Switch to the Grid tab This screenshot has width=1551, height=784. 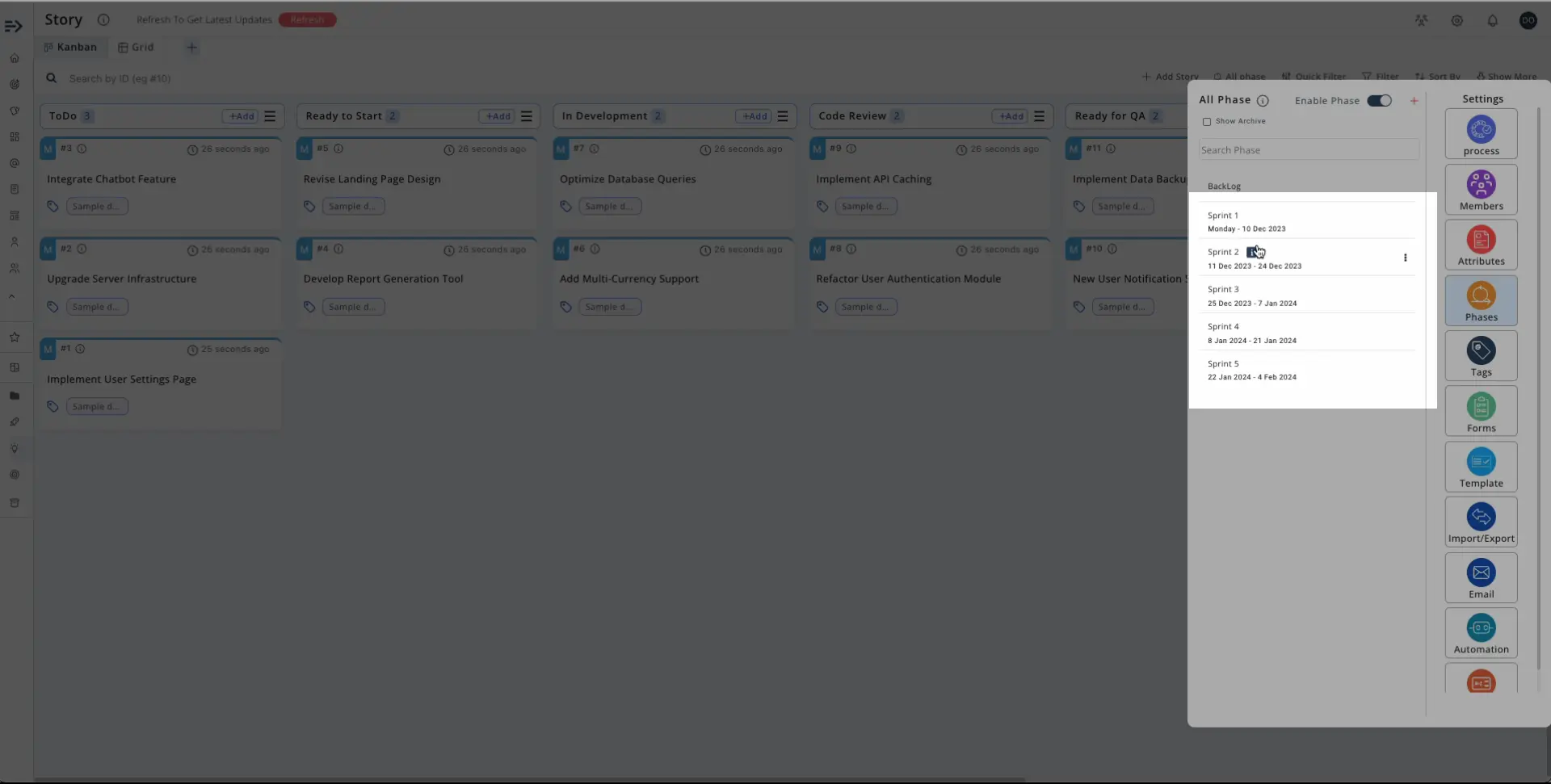136,47
